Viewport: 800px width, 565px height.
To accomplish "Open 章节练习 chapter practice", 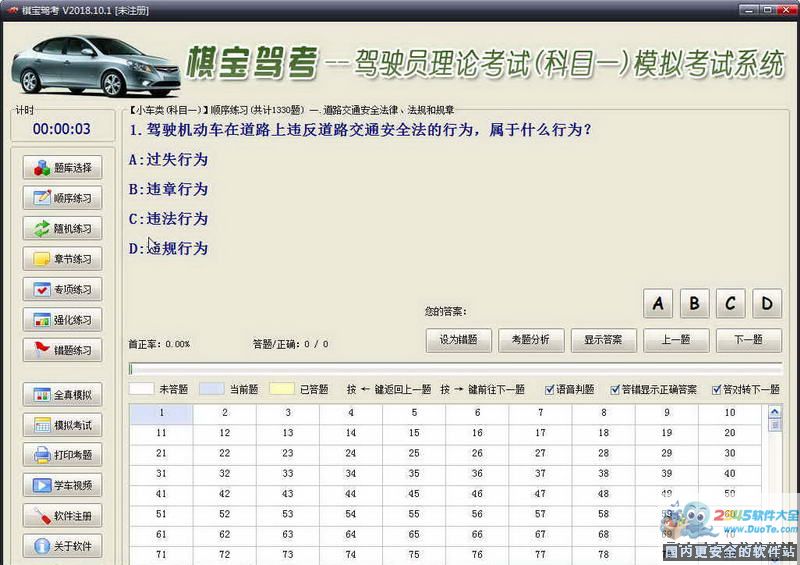I will coord(62,259).
